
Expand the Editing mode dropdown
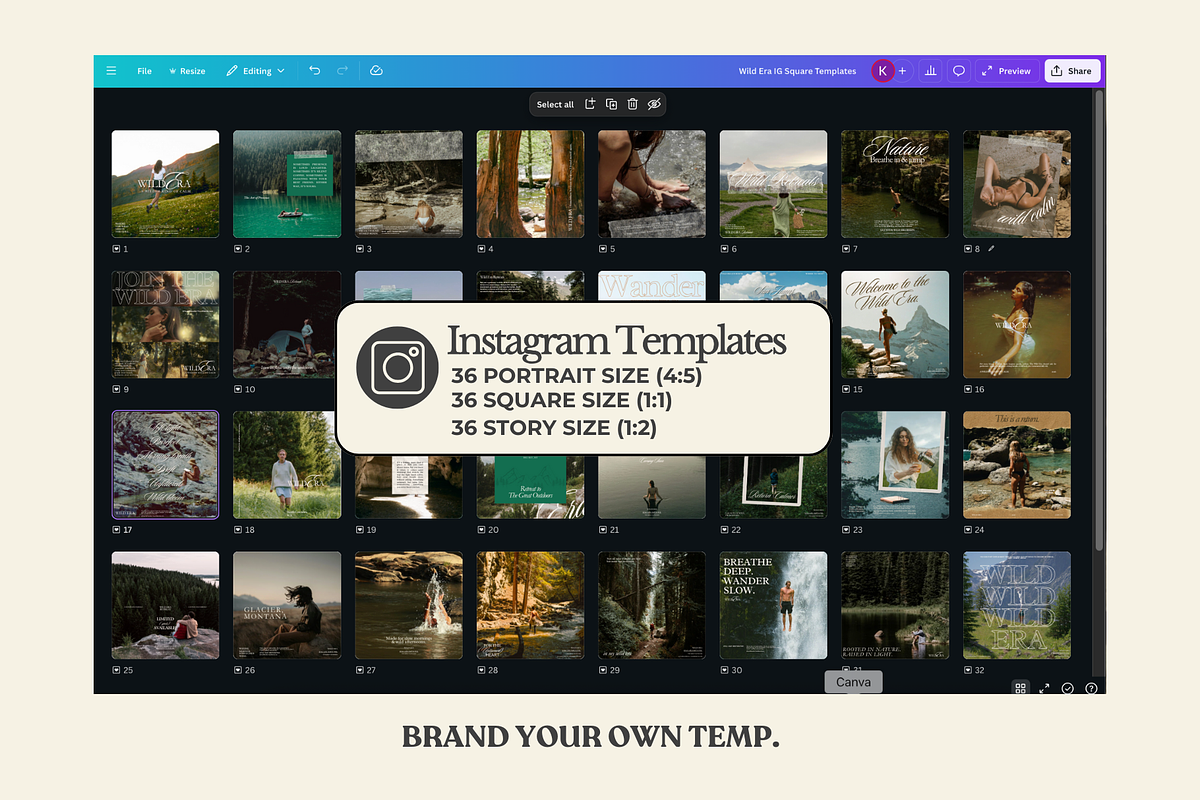tap(255, 71)
